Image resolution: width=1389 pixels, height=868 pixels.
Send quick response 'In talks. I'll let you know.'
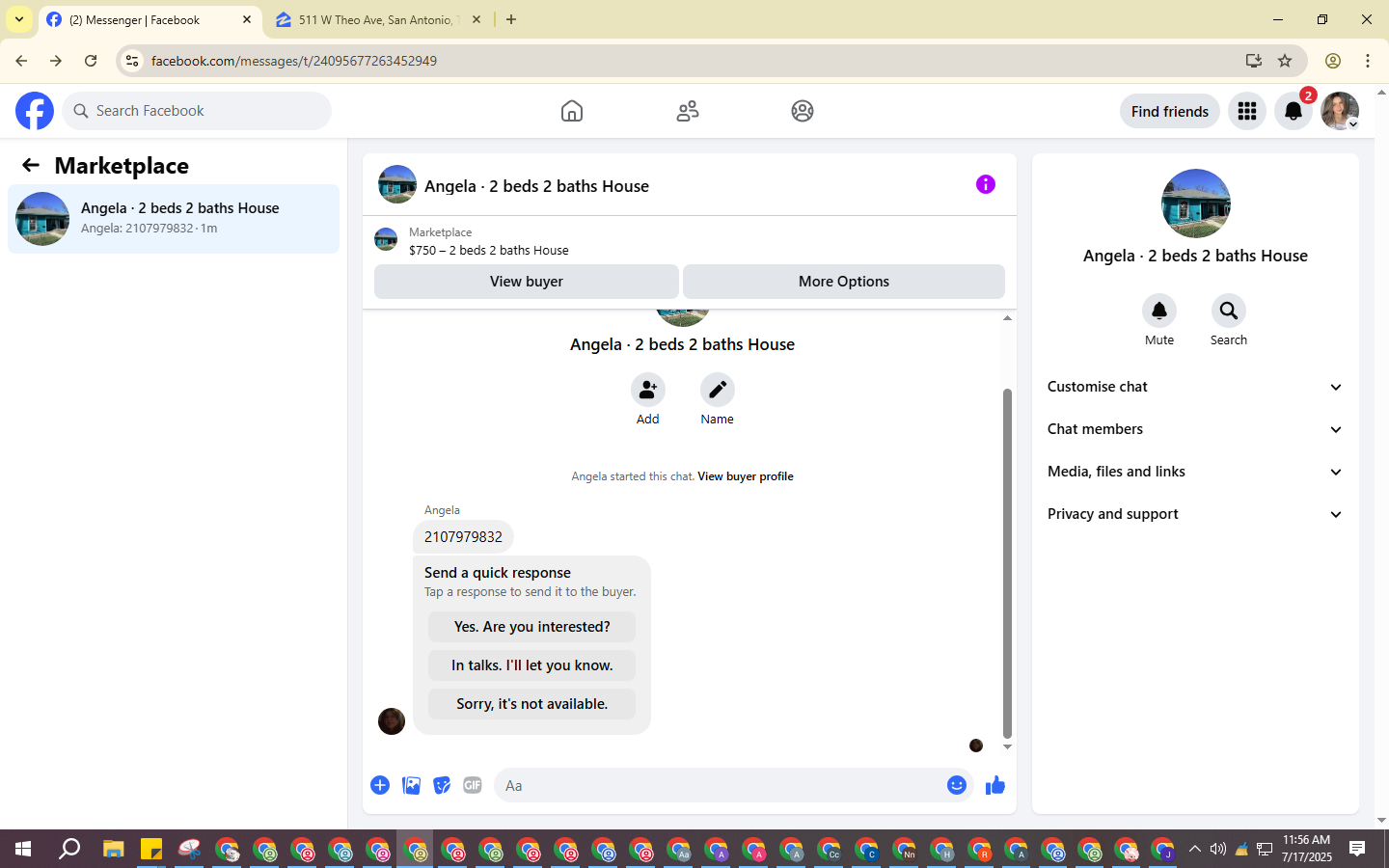532,665
